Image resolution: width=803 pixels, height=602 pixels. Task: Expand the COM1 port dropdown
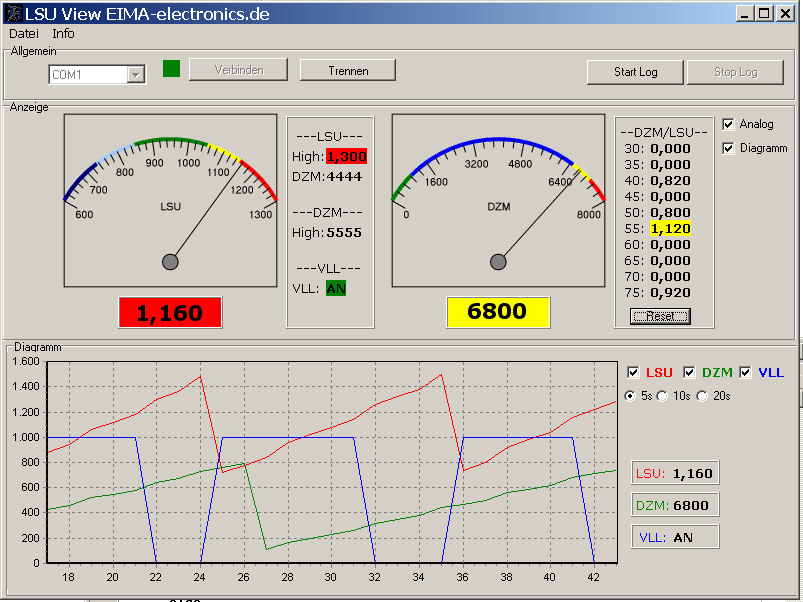click(x=135, y=75)
